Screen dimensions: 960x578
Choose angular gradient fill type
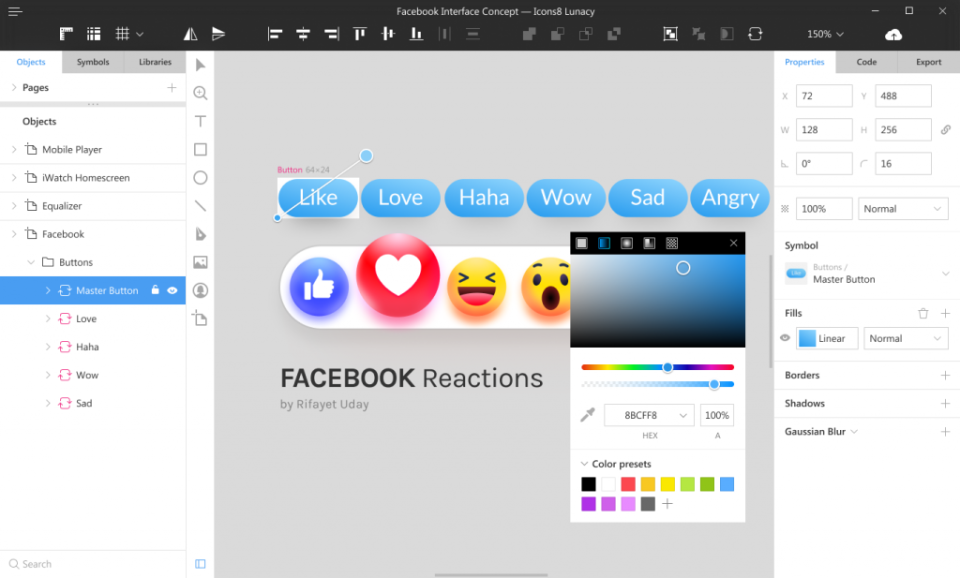click(650, 243)
